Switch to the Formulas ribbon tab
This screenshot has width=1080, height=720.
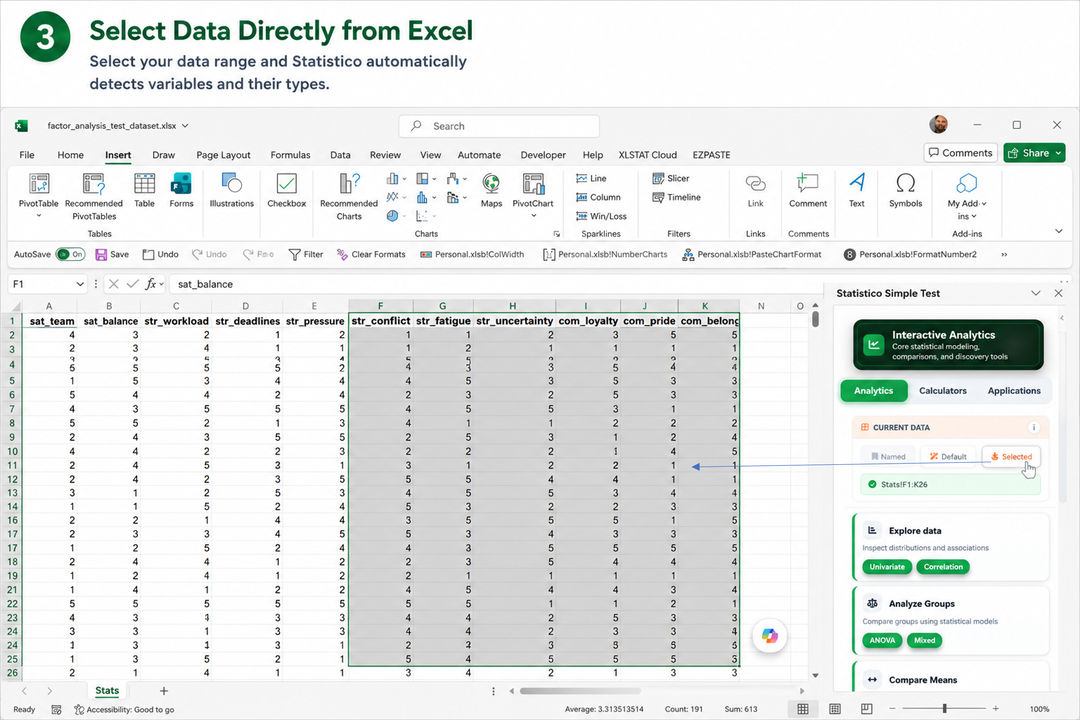(x=290, y=155)
